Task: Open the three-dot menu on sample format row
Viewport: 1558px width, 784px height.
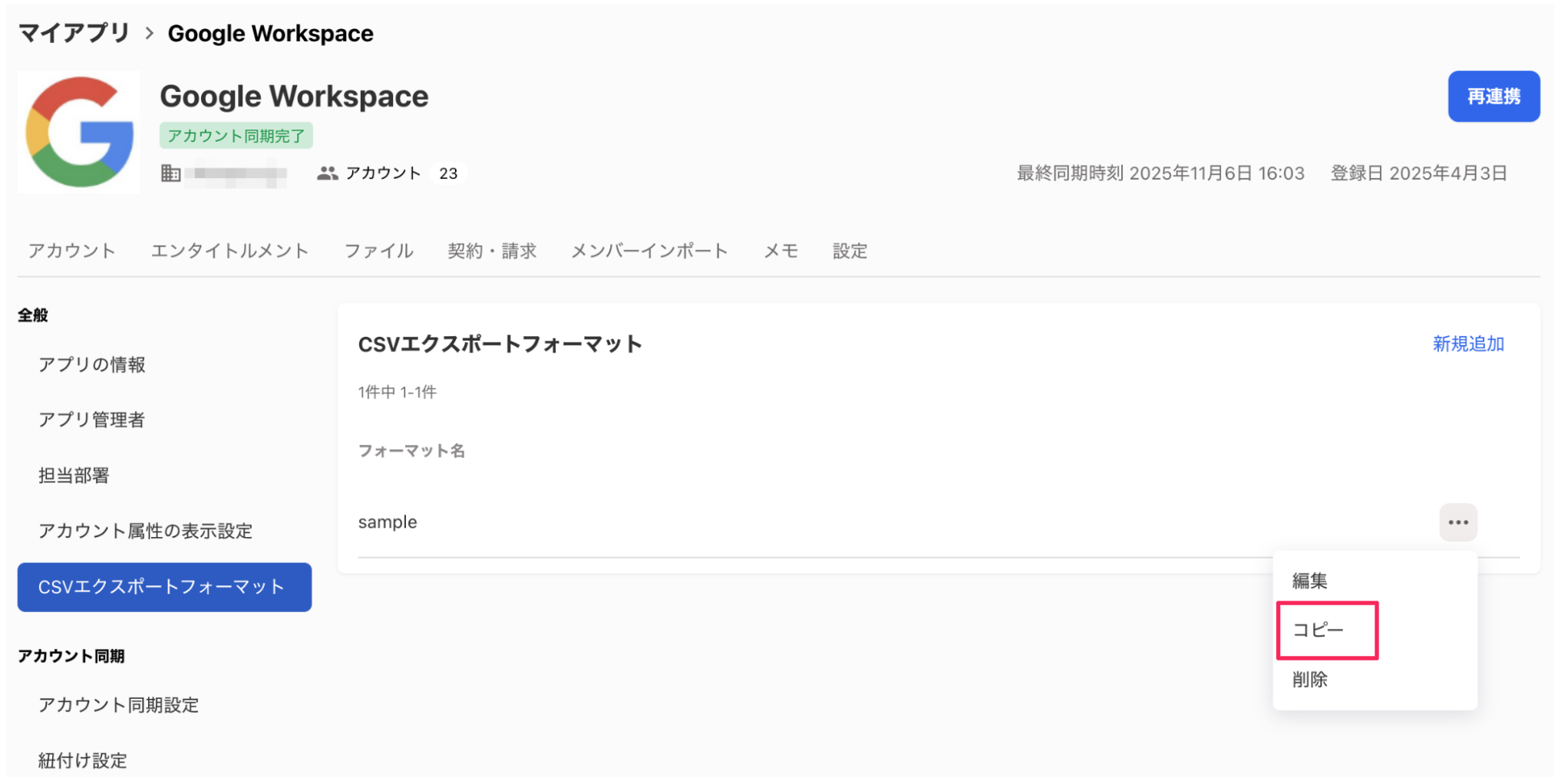Action: click(1457, 522)
